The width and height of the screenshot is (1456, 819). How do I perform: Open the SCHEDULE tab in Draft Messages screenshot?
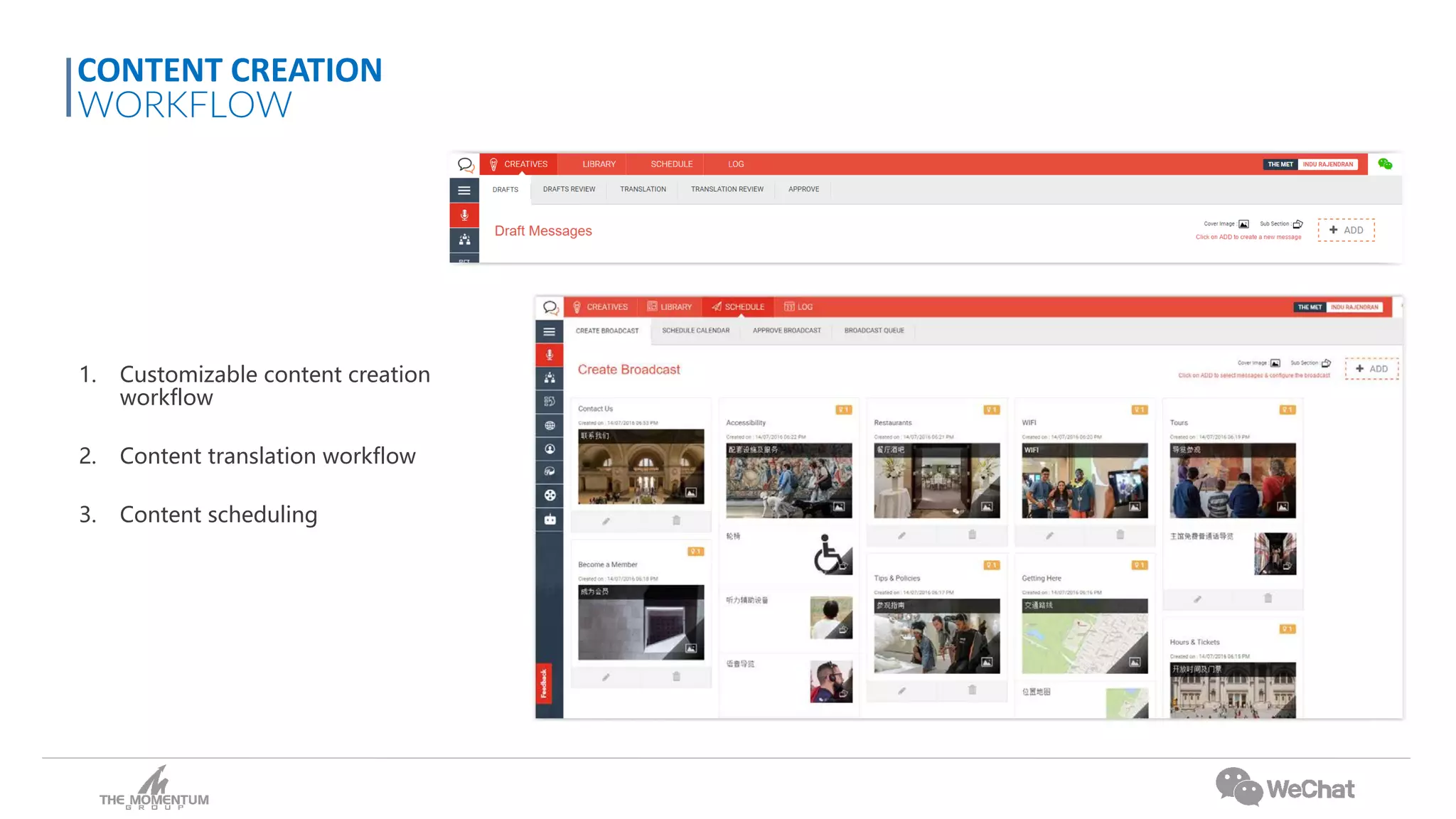tap(671, 164)
